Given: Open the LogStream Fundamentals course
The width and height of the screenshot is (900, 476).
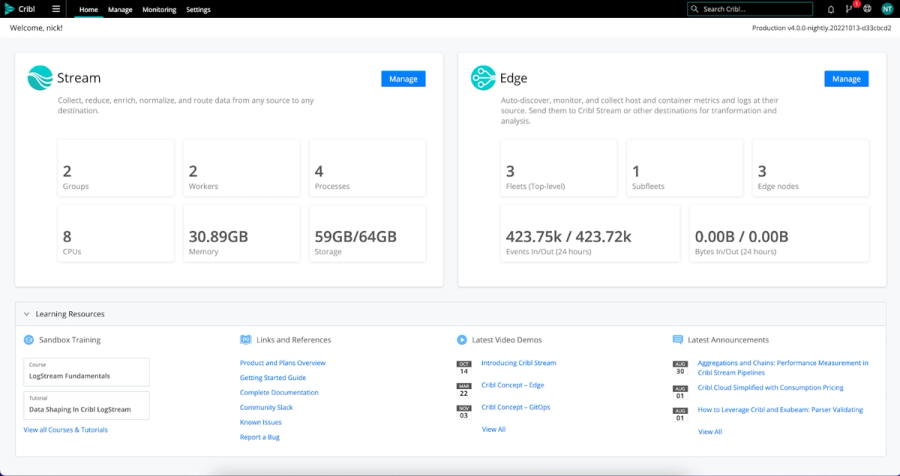Looking at the screenshot, I should [x=87, y=372].
